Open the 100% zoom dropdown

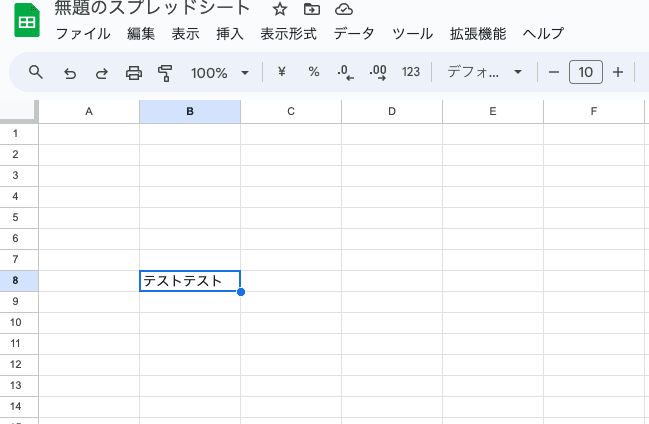[220, 72]
